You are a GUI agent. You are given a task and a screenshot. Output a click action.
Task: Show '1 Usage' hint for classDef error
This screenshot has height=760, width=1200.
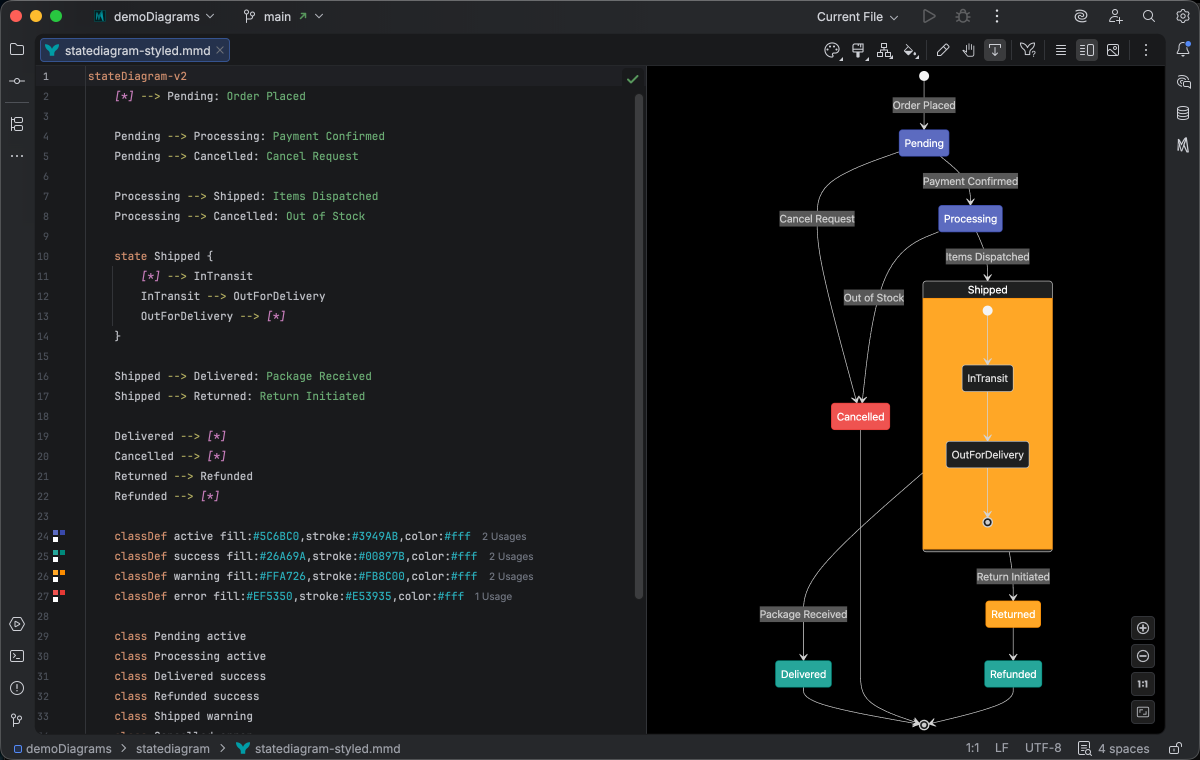point(493,597)
